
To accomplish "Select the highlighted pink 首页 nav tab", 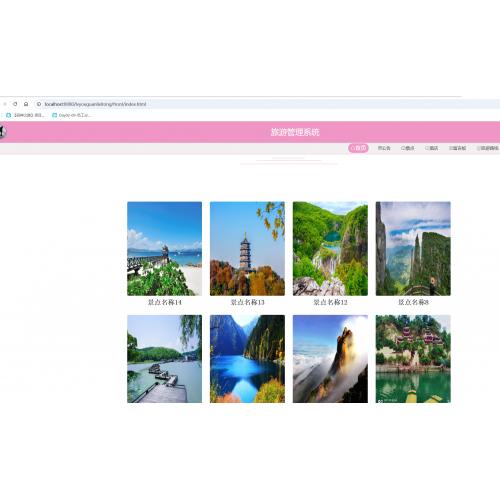I will click(358, 148).
